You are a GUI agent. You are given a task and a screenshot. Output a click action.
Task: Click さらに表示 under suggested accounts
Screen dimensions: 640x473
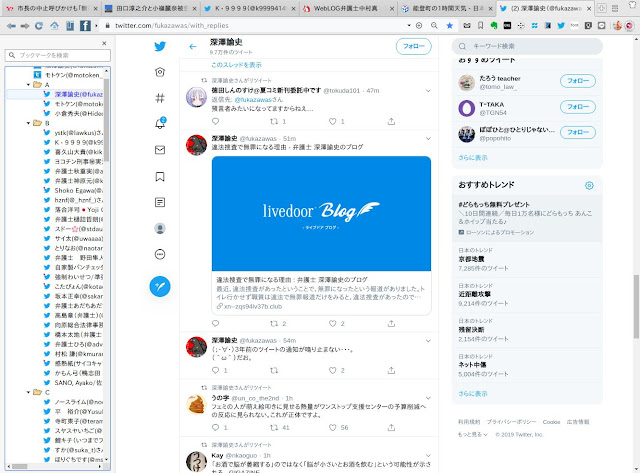click(473, 158)
